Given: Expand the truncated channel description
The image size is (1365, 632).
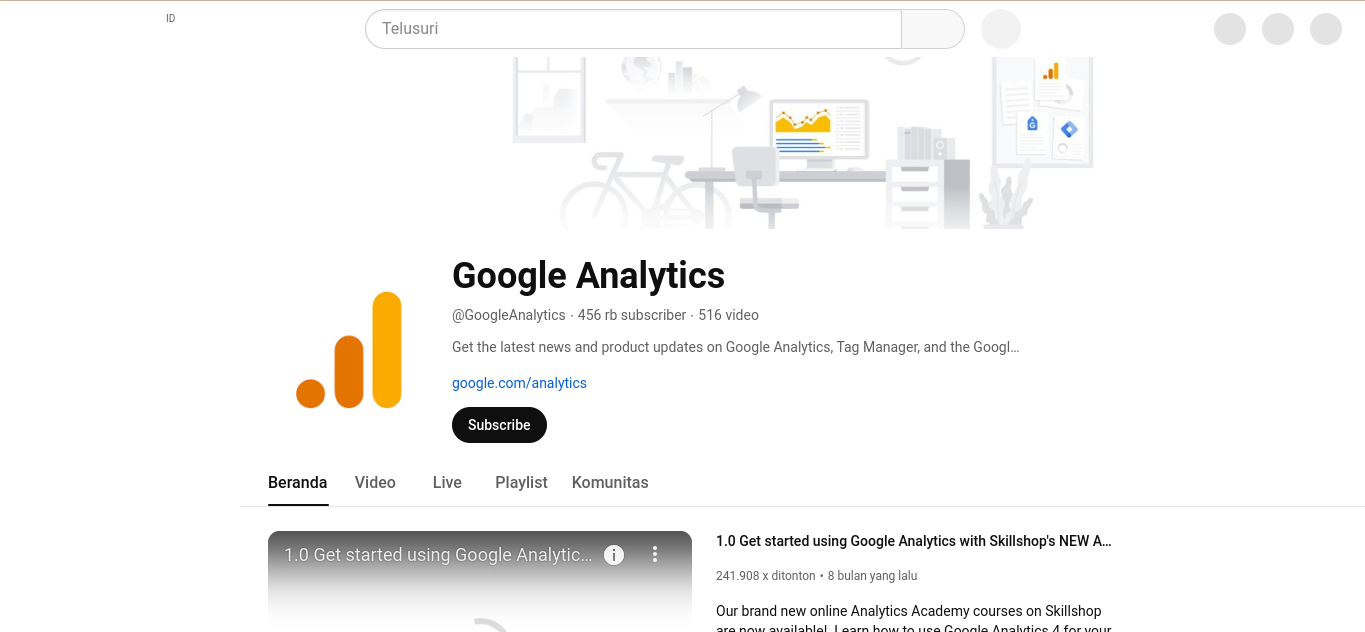Looking at the screenshot, I should 735,347.
